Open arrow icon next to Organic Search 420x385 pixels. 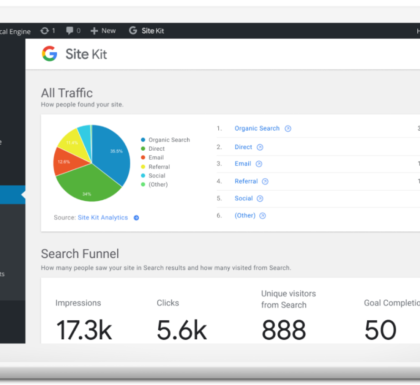pos(288,129)
